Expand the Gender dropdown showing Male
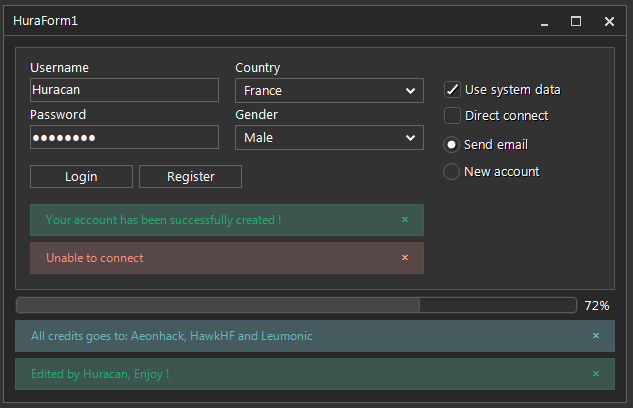This screenshot has height=408, width=633. (329, 138)
